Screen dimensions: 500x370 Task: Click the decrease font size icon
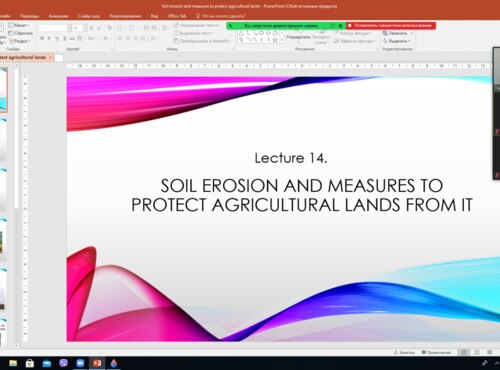coord(99,28)
